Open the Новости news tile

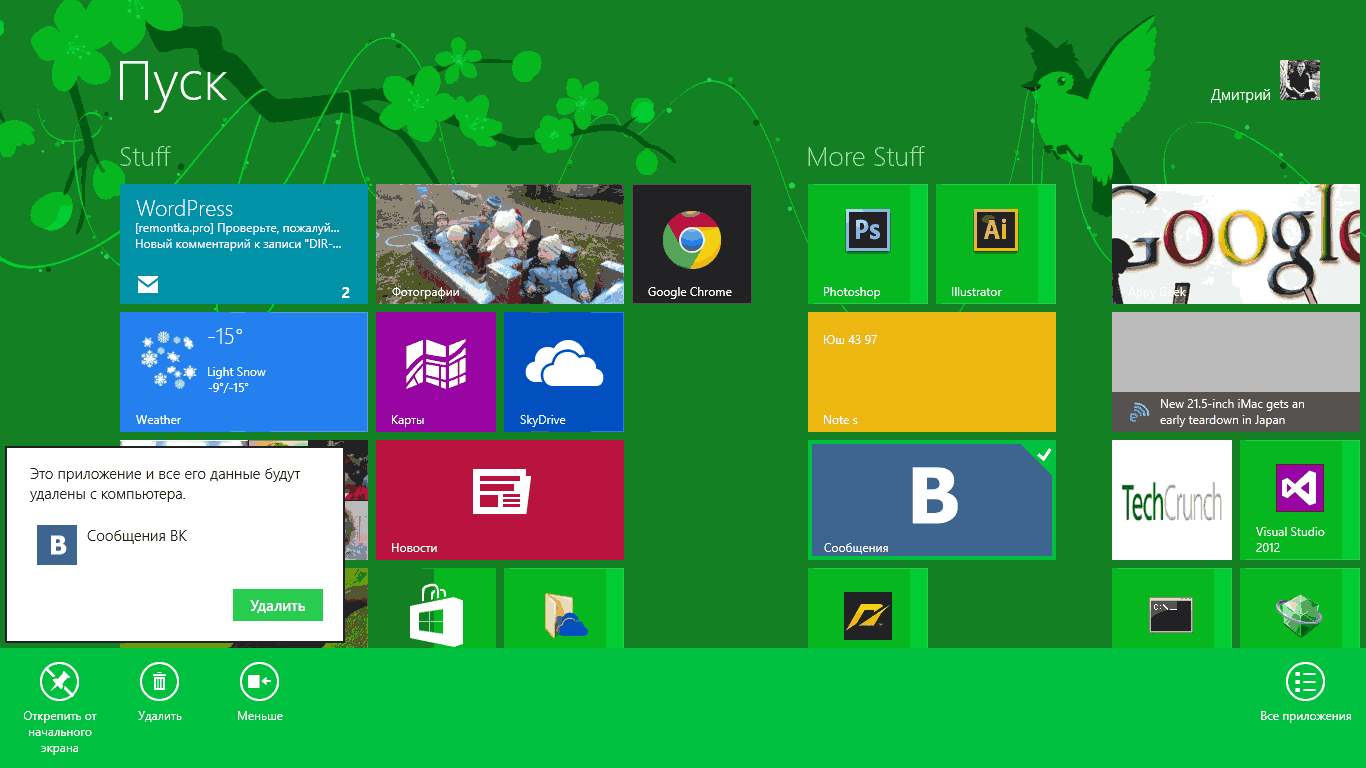point(500,500)
